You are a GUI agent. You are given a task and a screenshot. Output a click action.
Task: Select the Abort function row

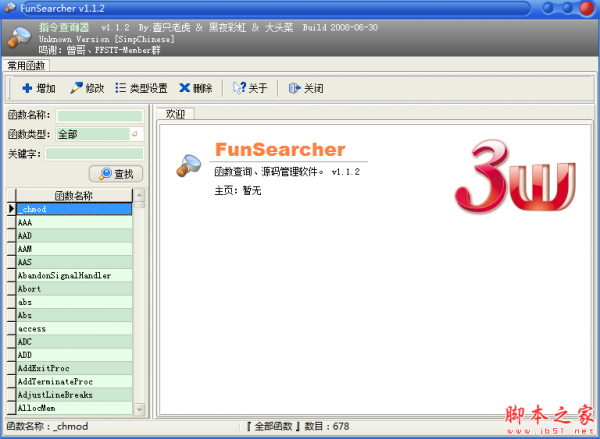point(74,289)
